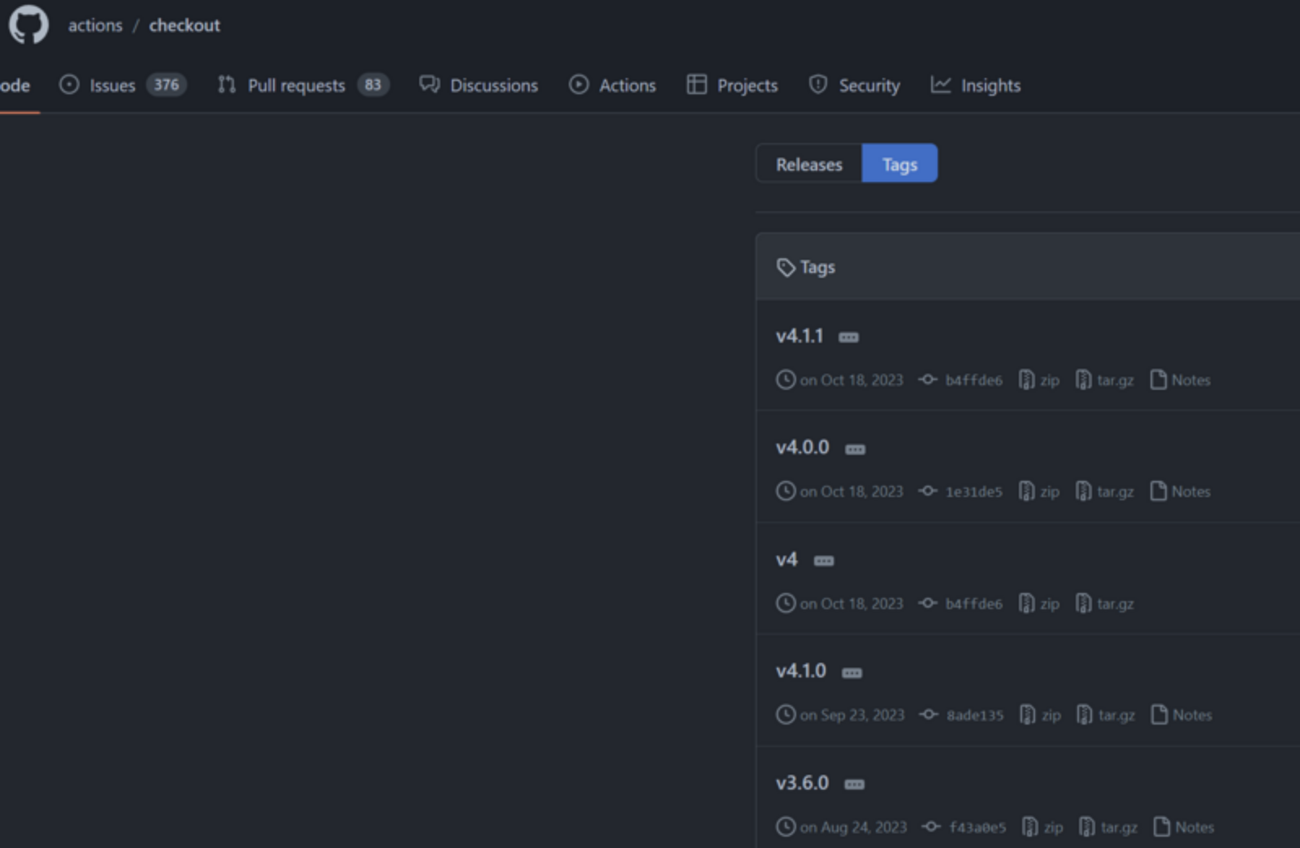Open the Pull requests tab
The width and height of the screenshot is (1300, 848).
(303, 85)
